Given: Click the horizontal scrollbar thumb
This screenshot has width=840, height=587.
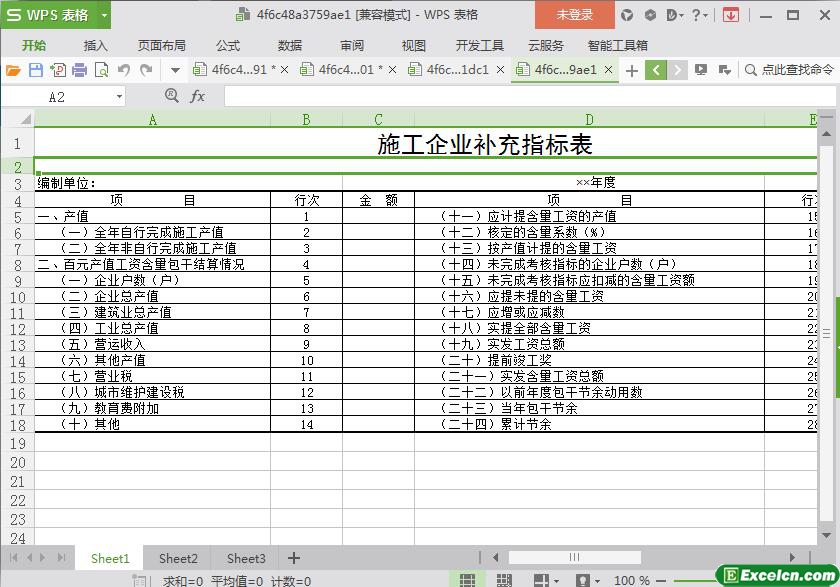Looking at the screenshot, I should (574, 558).
